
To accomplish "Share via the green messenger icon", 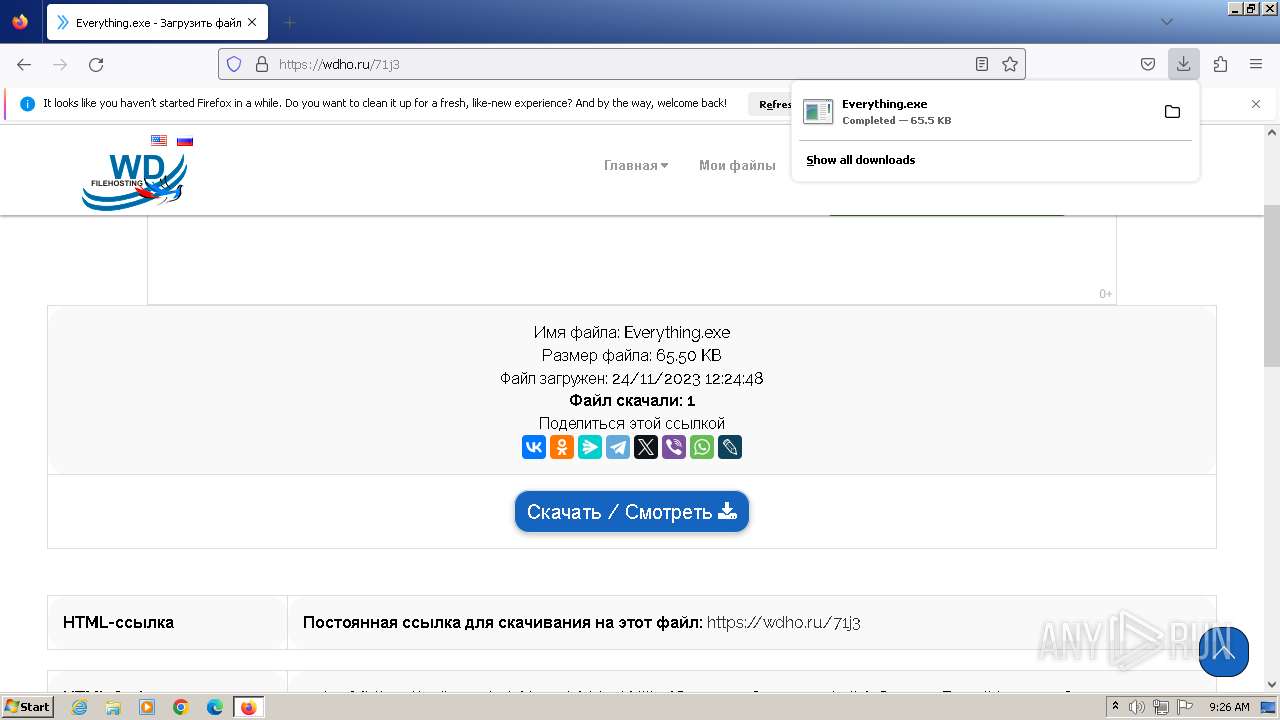I will pyautogui.click(x=590, y=447).
